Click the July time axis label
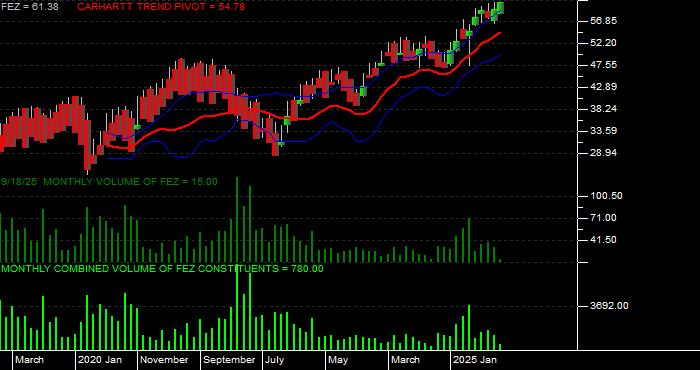The image size is (700, 370). tap(274, 360)
